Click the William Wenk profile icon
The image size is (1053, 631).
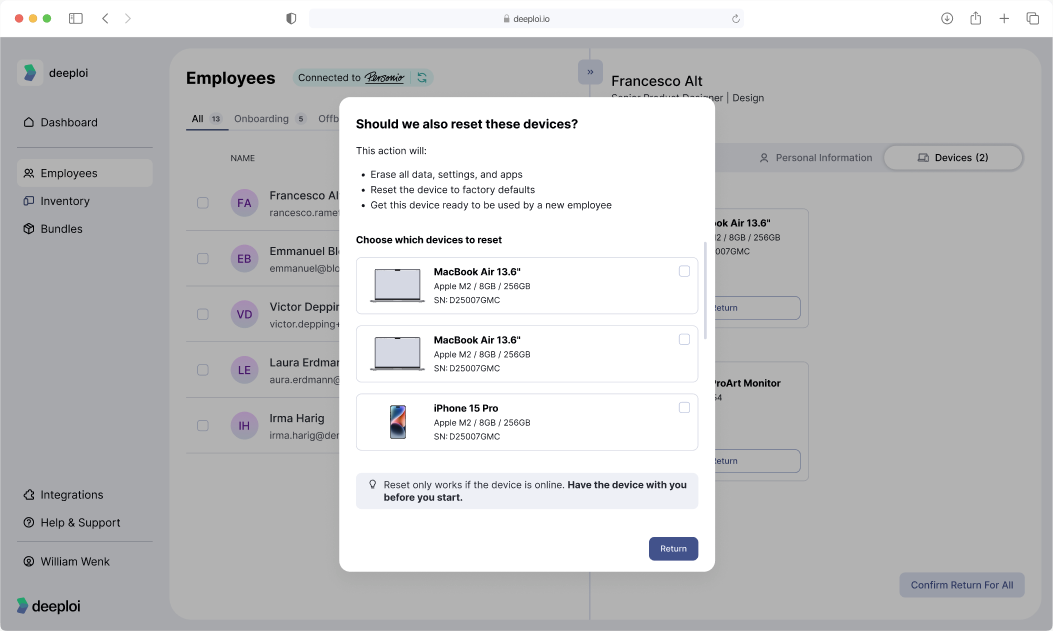tap(28, 561)
